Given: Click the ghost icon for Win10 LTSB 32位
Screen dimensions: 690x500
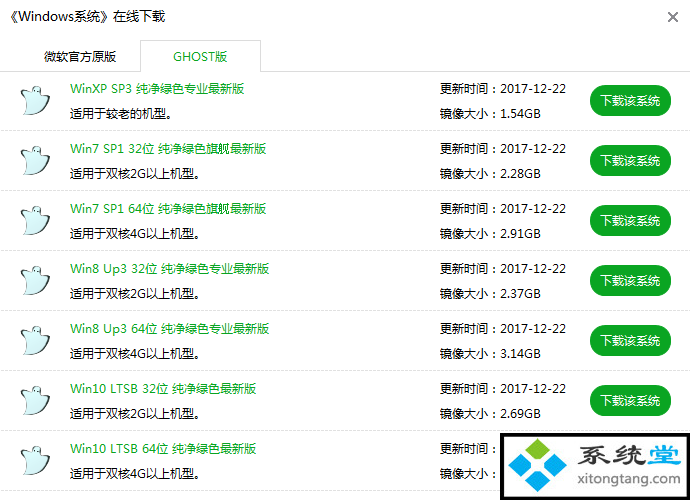Looking at the screenshot, I should (x=35, y=401).
